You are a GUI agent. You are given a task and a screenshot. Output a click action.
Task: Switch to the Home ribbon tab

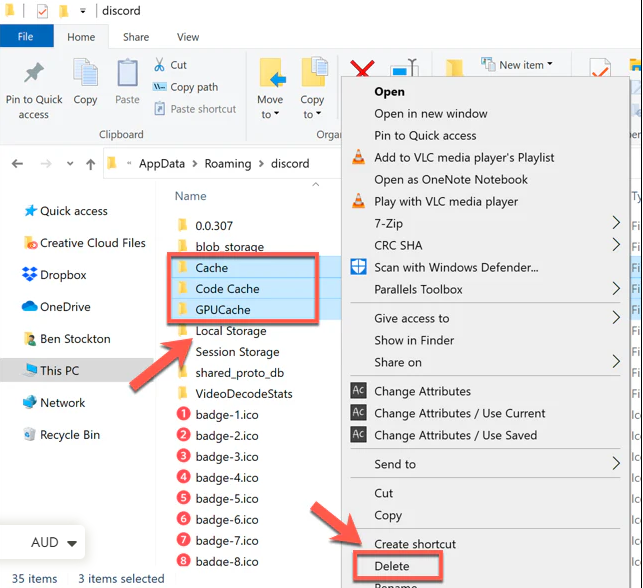pyautogui.click(x=81, y=37)
